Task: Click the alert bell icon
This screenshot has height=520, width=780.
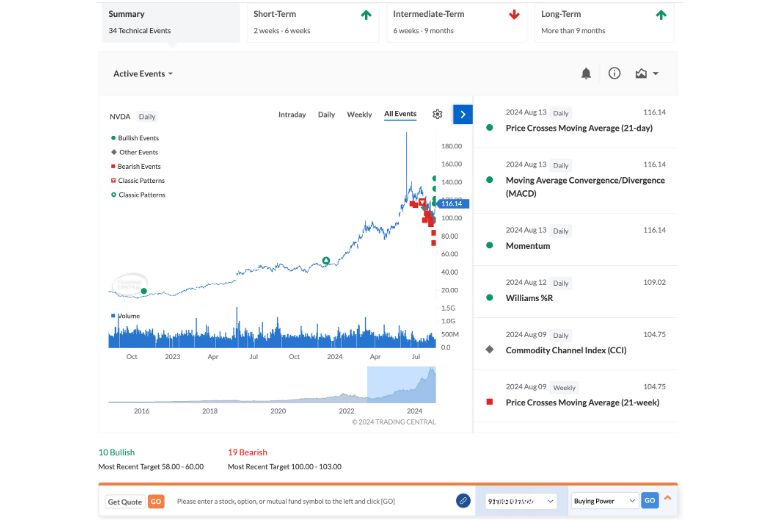Action: [586, 74]
